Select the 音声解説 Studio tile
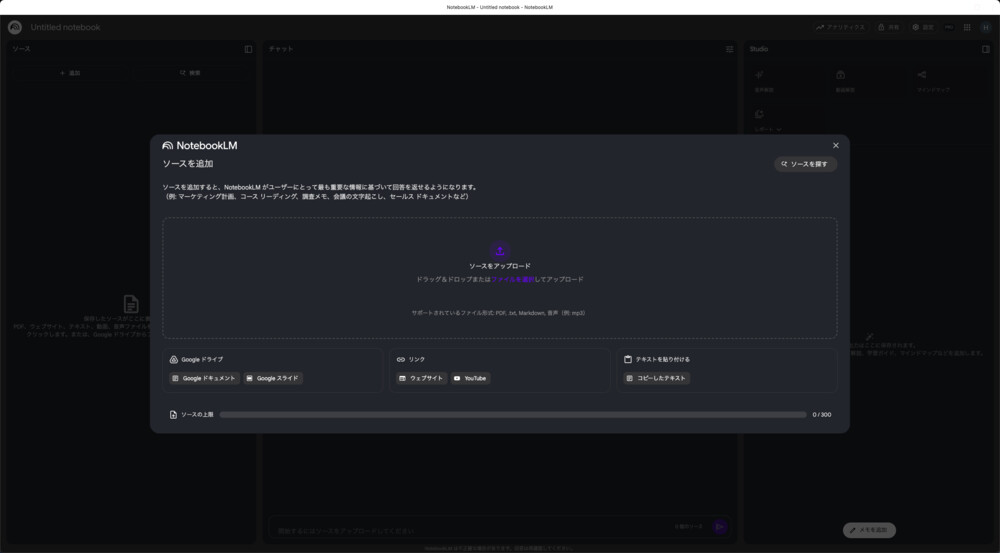Viewport: 1000px width, 553px height. (x=786, y=82)
